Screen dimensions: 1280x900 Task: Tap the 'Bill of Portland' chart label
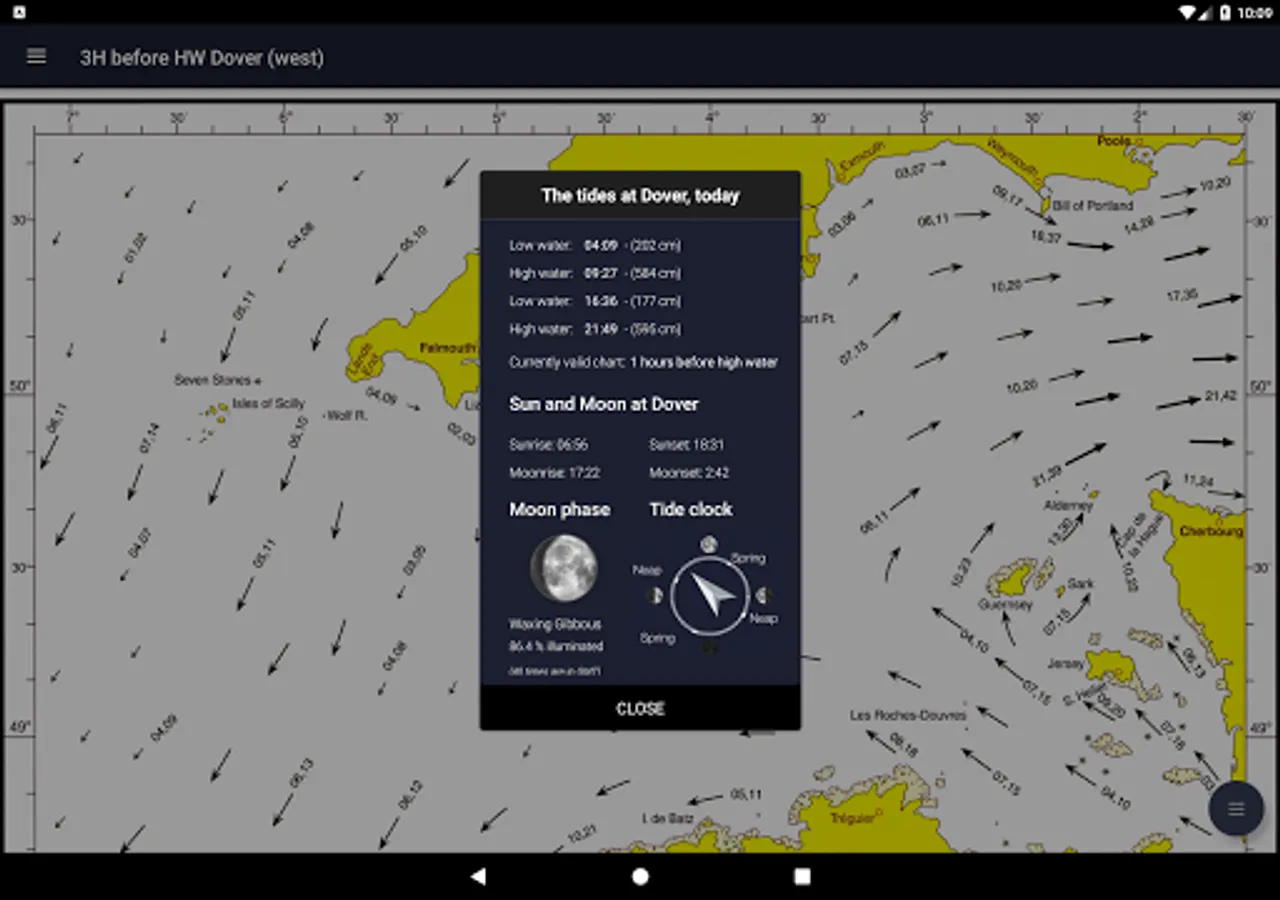pyautogui.click(x=1093, y=205)
